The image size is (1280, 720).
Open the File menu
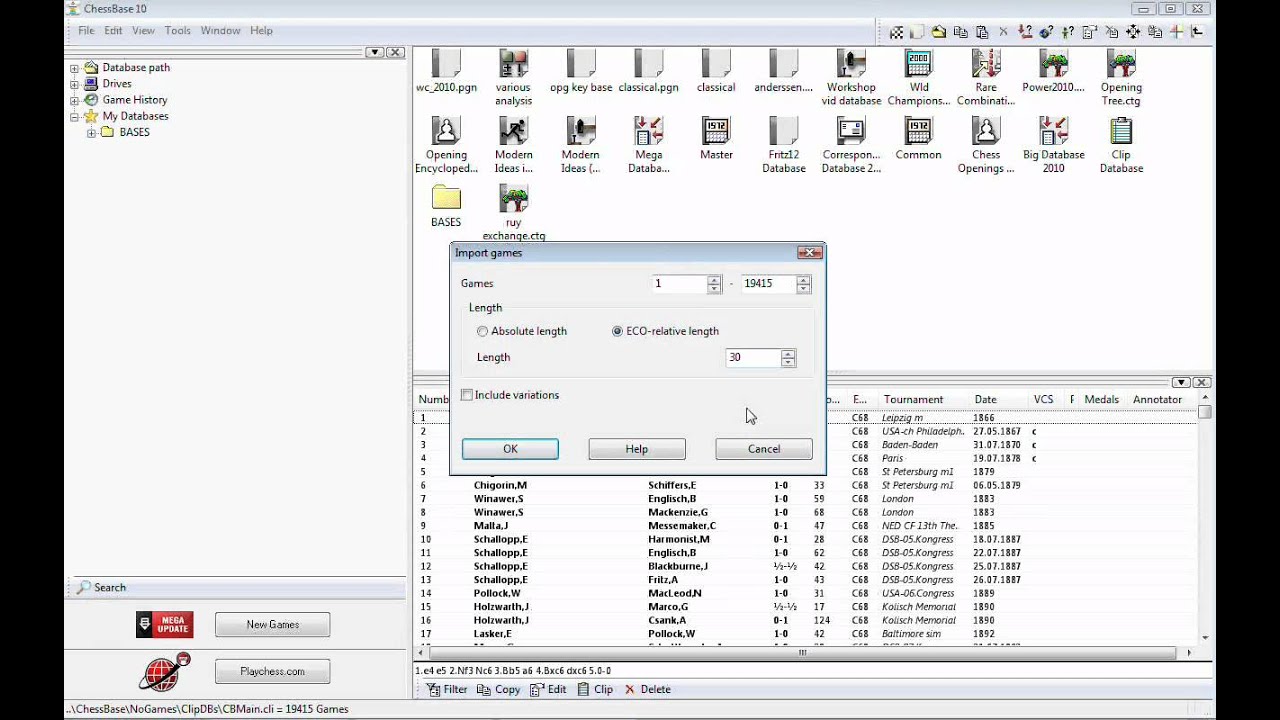[87, 31]
